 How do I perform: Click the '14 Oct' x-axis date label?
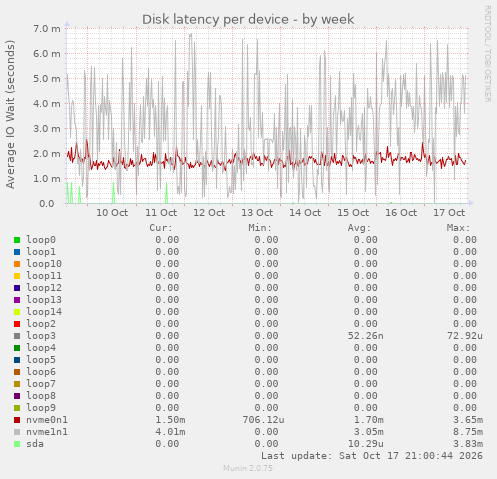pyautogui.click(x=305, y=213)
